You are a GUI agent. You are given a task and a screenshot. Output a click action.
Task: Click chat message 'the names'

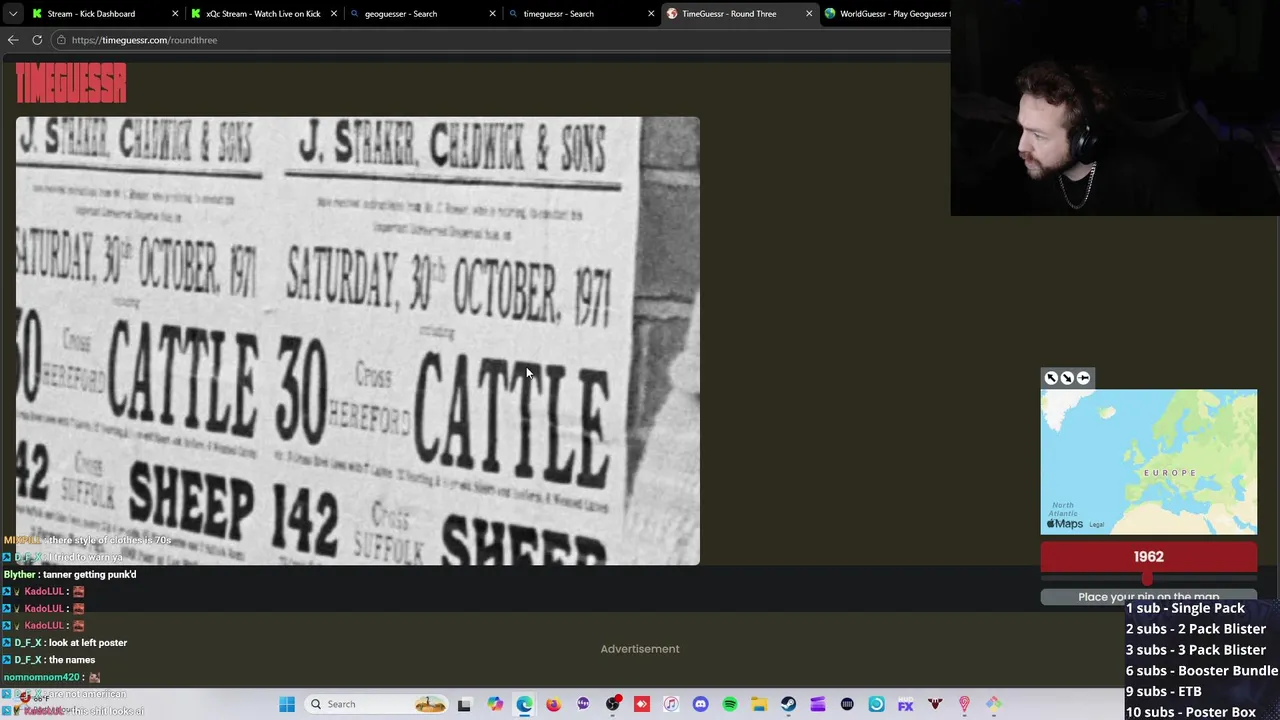72,660
